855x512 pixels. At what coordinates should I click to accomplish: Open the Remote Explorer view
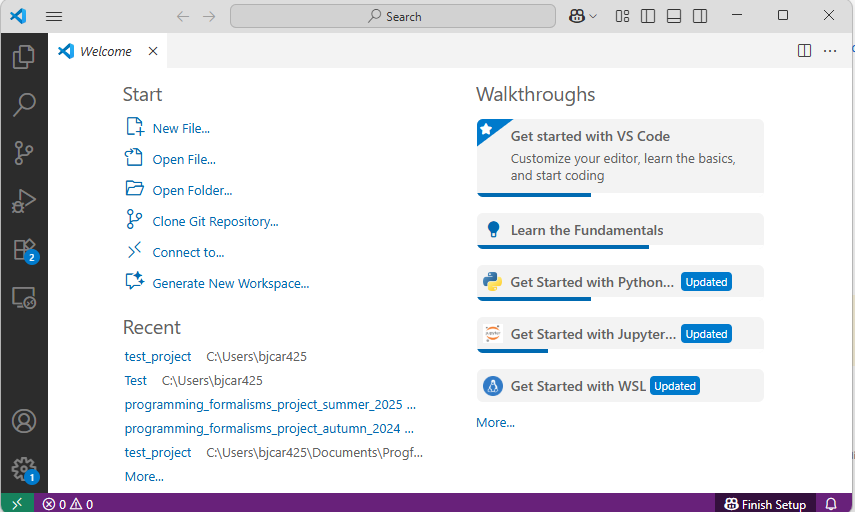[x=24, y=298]
